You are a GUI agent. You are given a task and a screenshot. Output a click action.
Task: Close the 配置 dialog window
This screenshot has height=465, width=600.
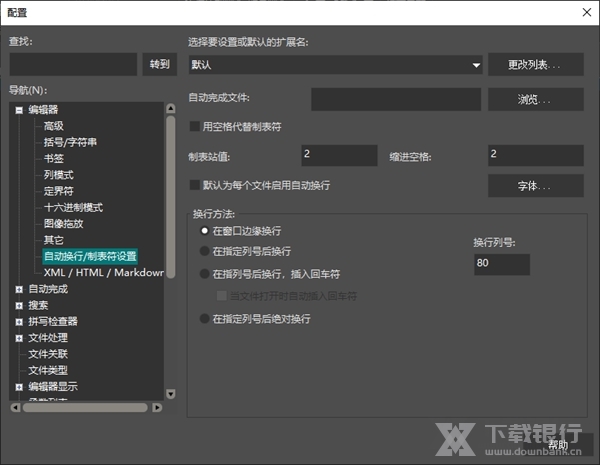click(587, 13)
